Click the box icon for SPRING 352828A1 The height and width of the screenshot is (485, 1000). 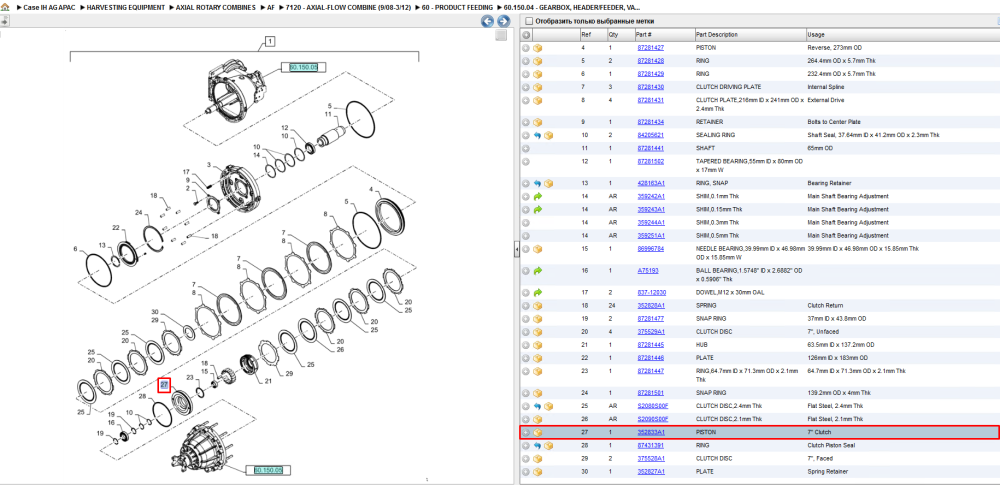[x=538, y=306]
